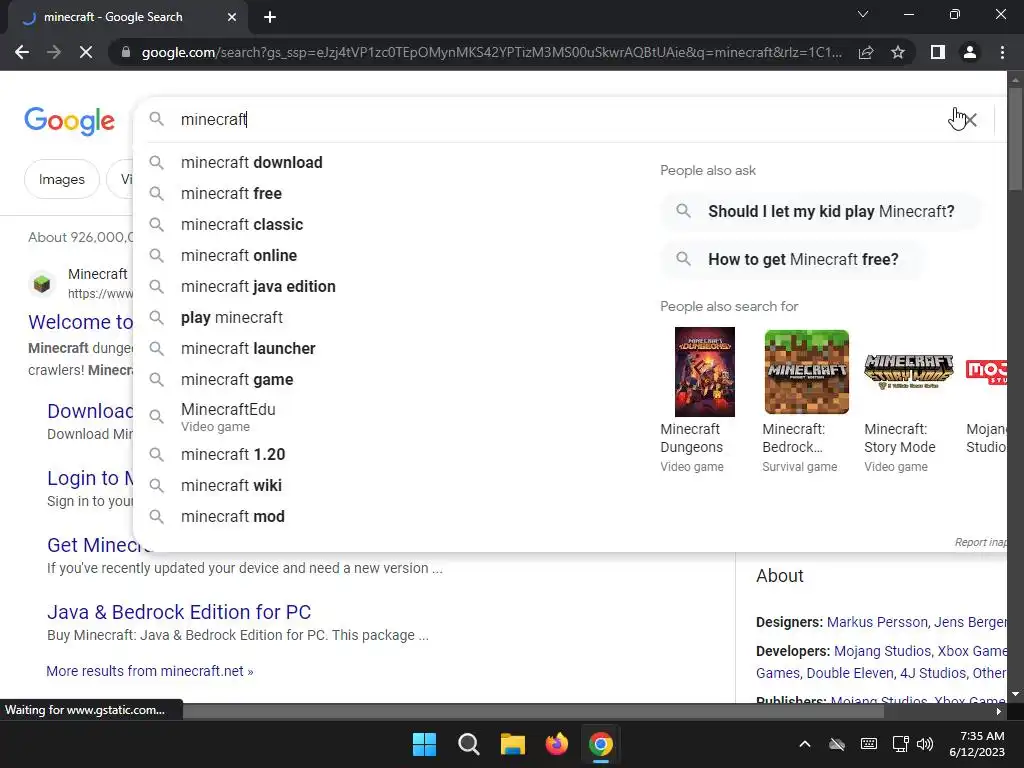Viewport: 1024px width, 768px height.
Task: Choose the minecraft 1.20 suggestion
Action: coord(233,455)
